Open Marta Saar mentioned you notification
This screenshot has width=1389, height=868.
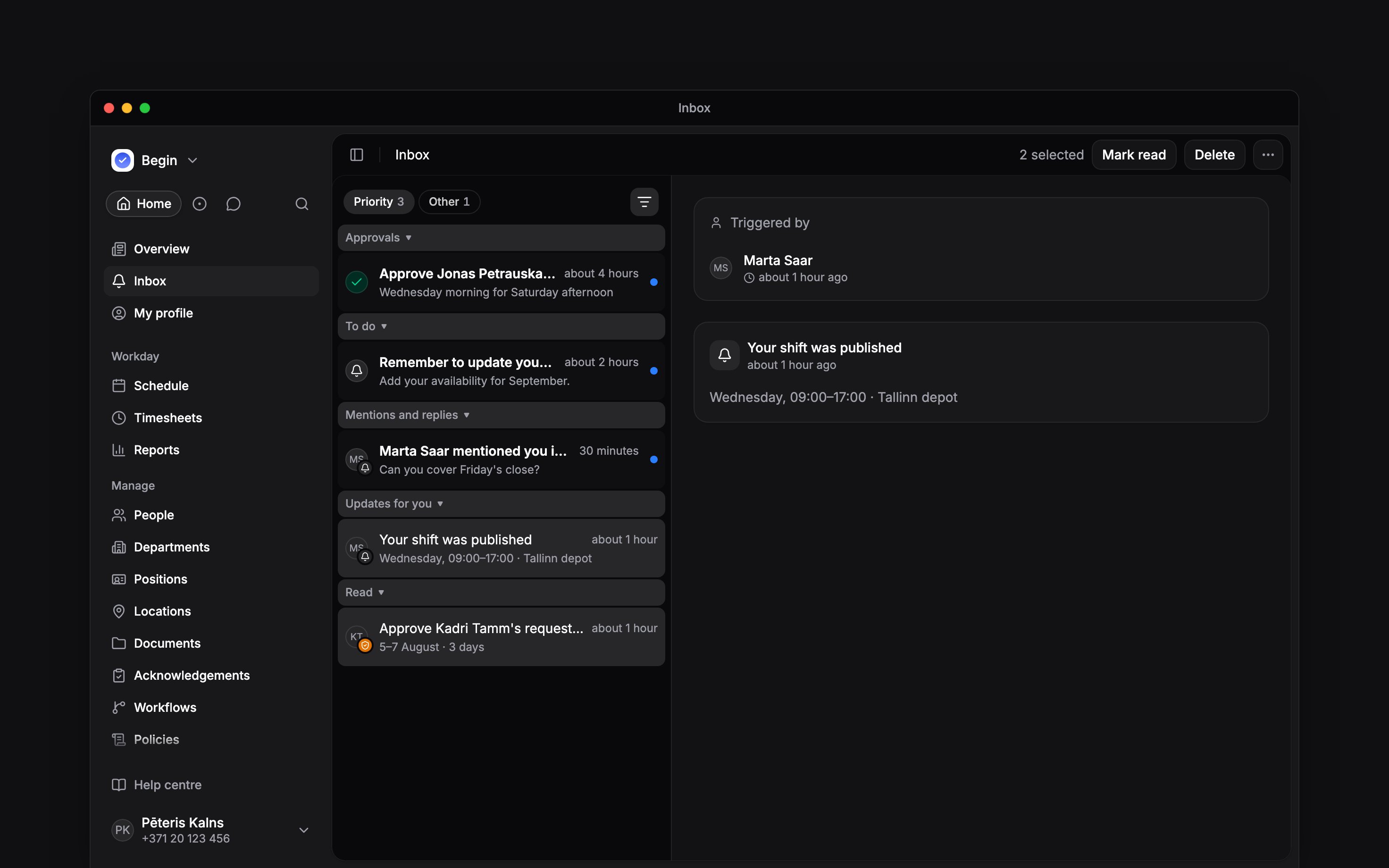pos(501,459)
